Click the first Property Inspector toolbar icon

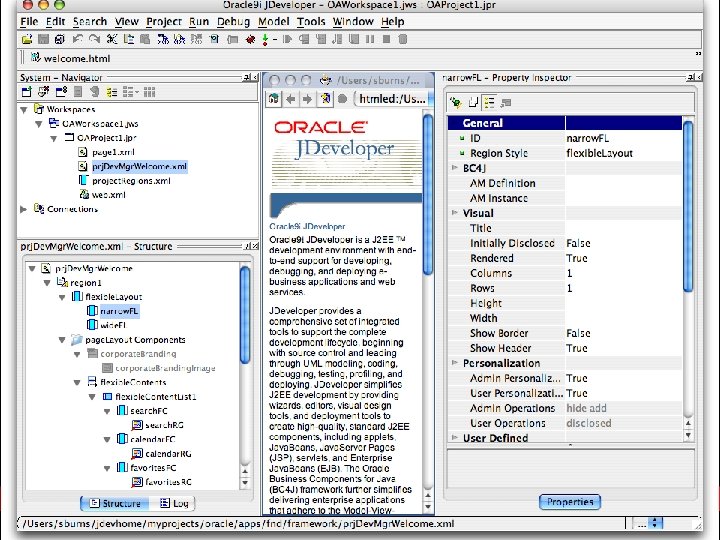[x=456, y=102]
